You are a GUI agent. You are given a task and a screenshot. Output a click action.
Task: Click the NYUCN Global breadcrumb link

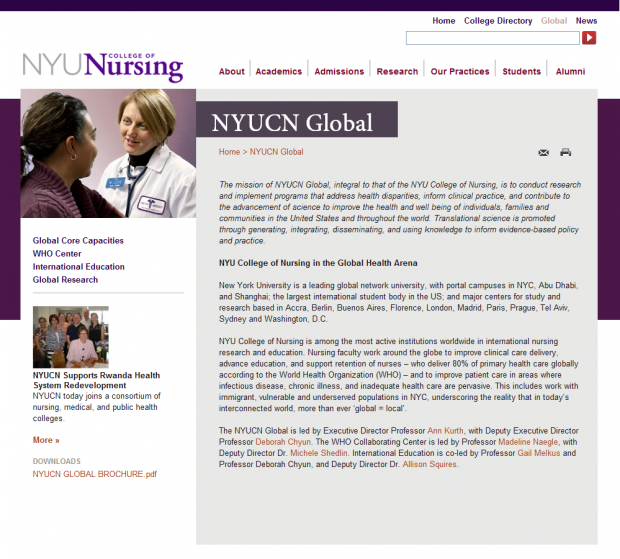[x=276, y=152]
